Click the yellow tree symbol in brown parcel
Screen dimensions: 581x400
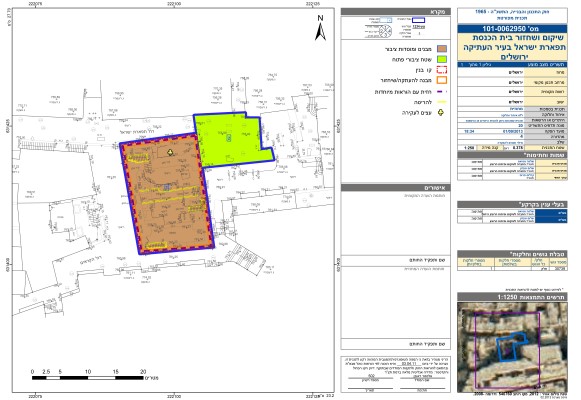pos(170,152)
